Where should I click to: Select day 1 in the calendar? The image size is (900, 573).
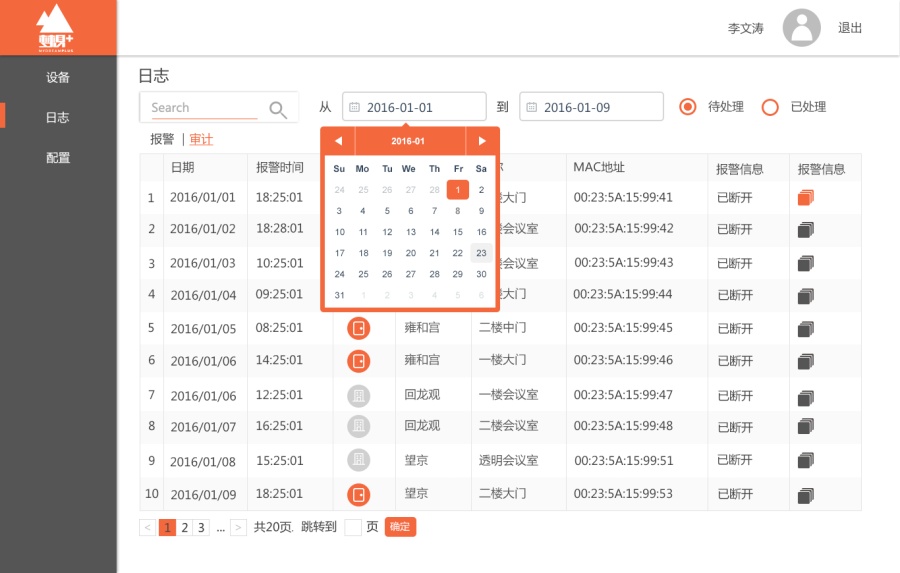pyautogui.click(x=457, y=189)
